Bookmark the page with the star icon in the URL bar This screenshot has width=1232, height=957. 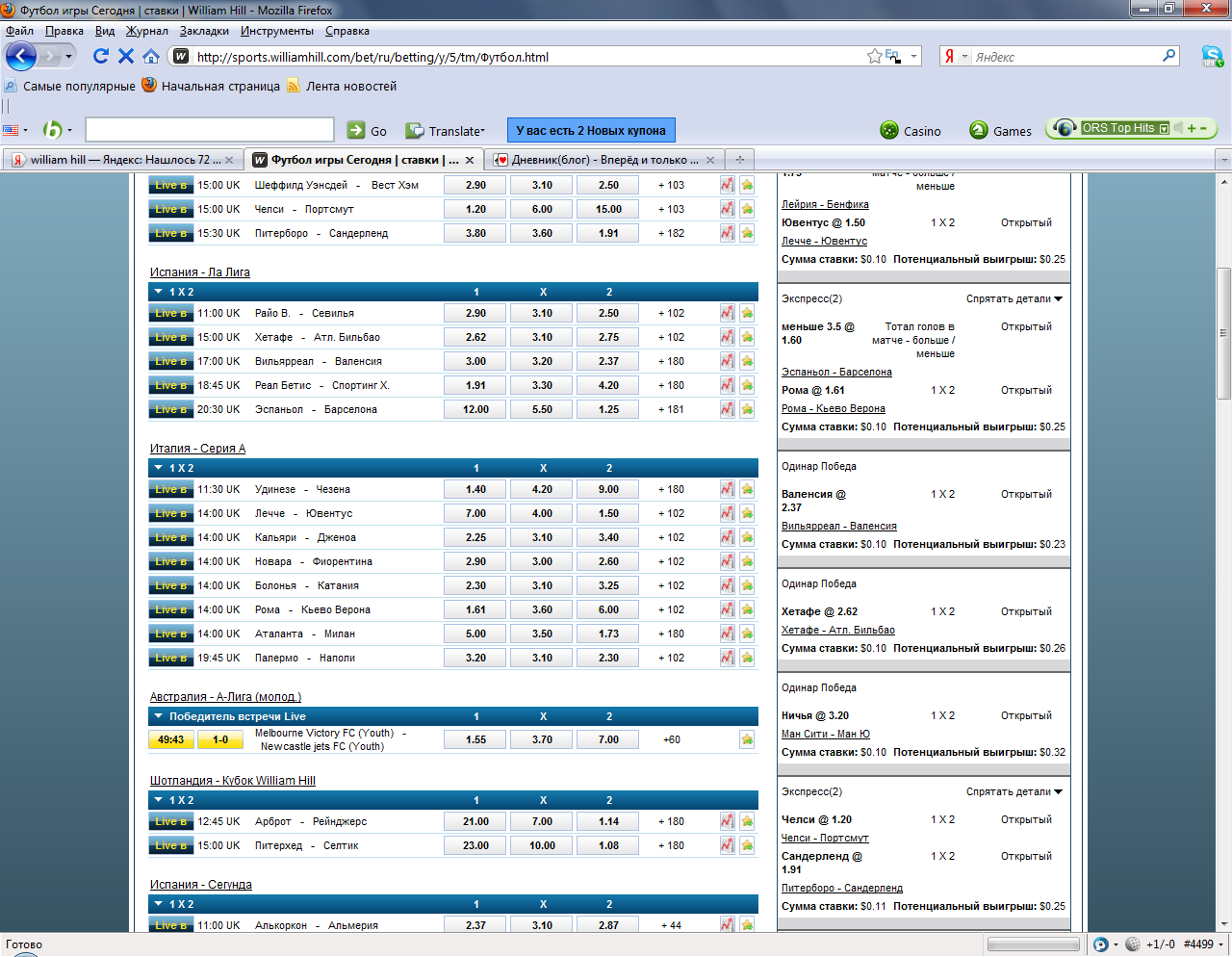click(874, 57)
